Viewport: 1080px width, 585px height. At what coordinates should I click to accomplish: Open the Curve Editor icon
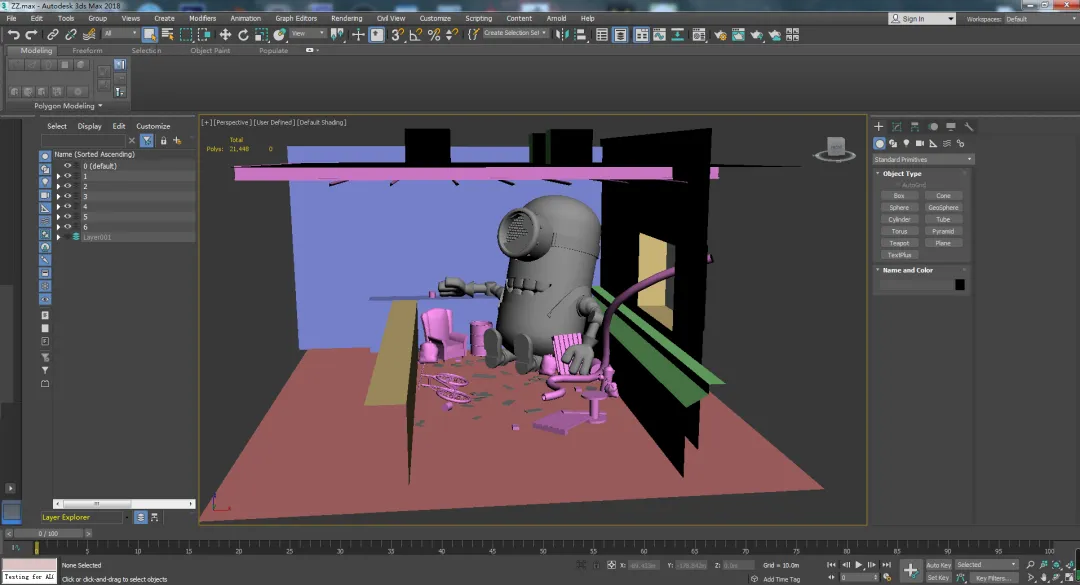coord(659,35)
